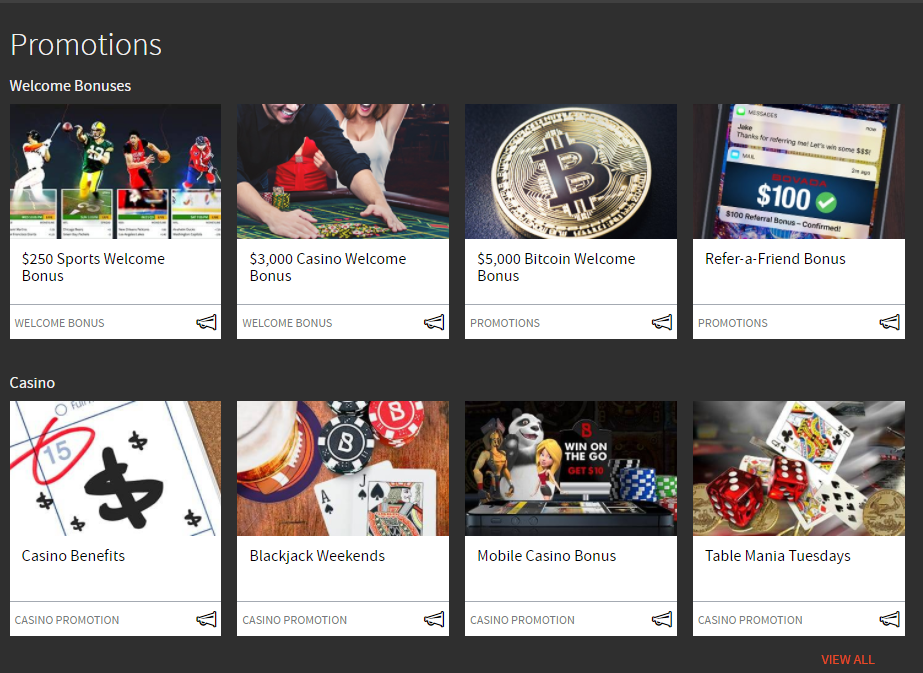The height and width of the screenshot is (673, 923).
Task: Open the $250 Sports Welcome Bonus title
Action: point(93,267)
